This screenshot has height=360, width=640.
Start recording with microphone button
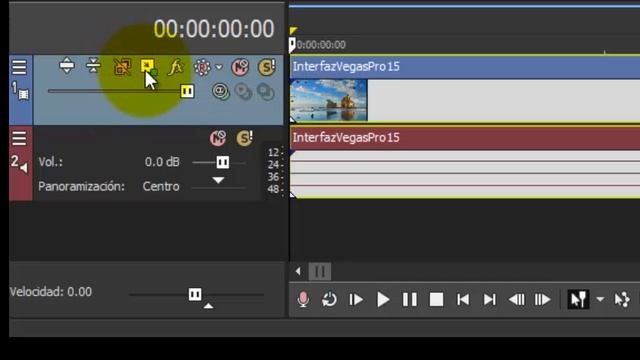pos(303,300)
